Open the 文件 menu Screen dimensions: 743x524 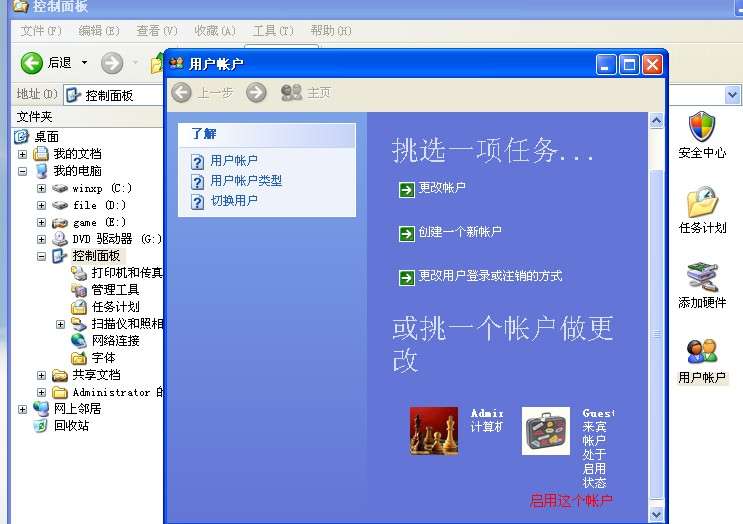pos(41,31)
